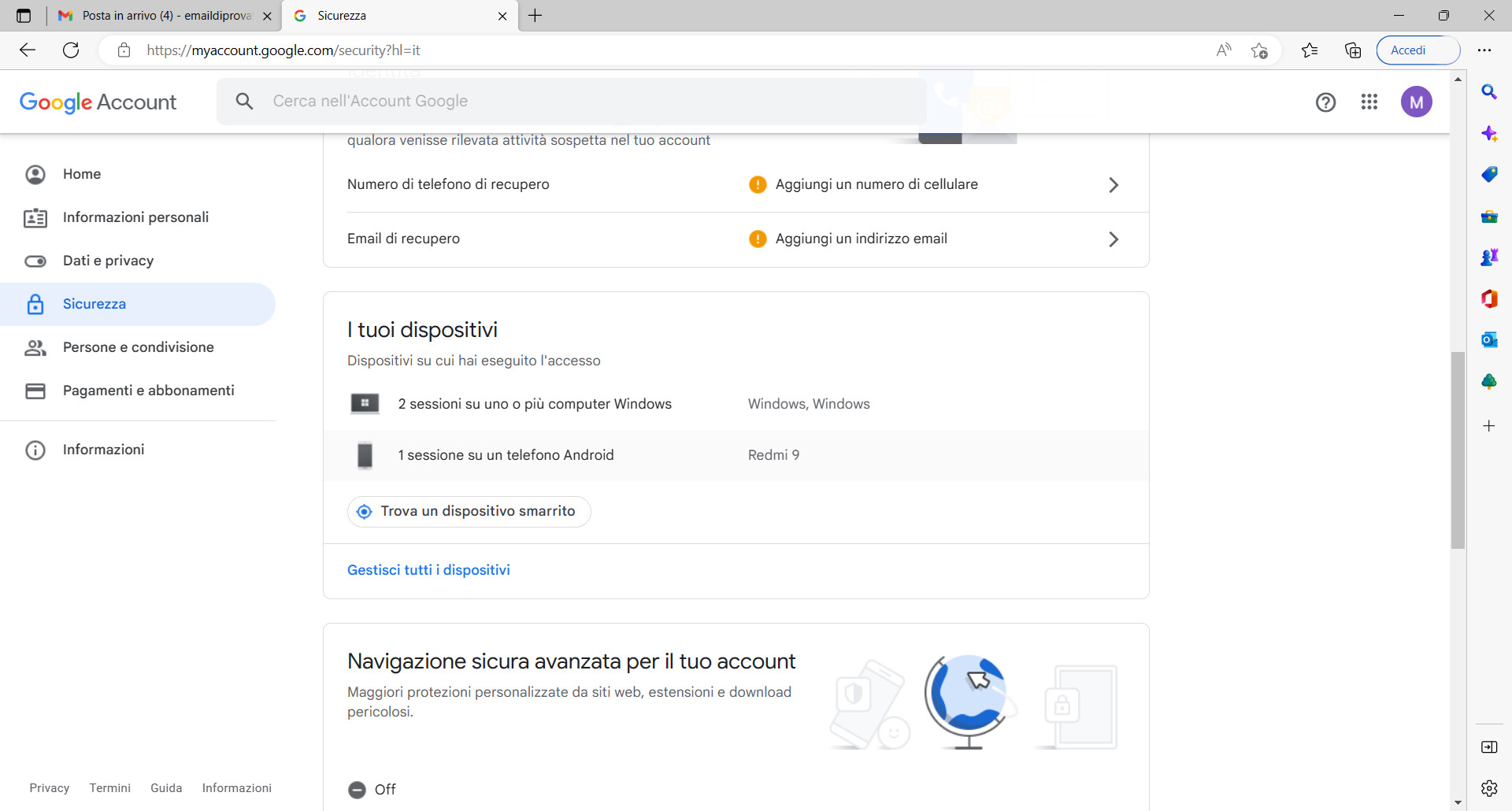Open the Google apps grid
Image resolution: width=1512 pixels, height=811 pixels.
click(1369, 102)
